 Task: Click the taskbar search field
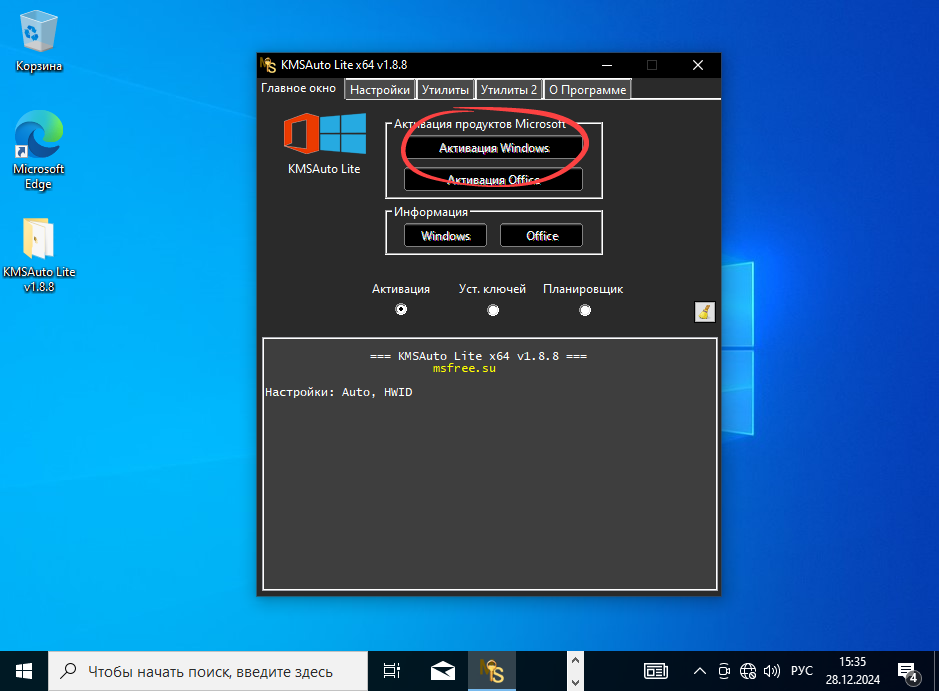(200, 670)
